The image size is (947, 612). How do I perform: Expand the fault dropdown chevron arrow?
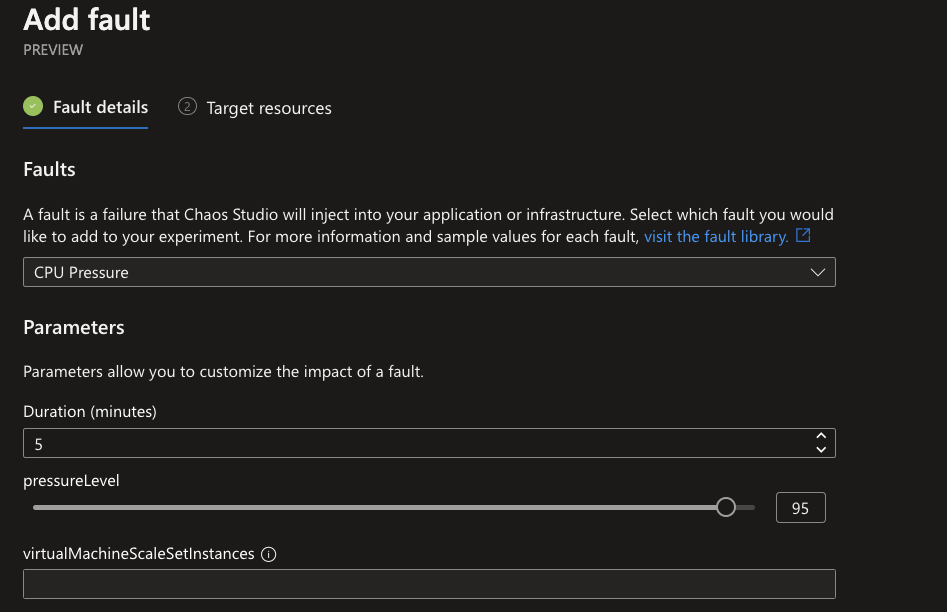[818, 272]
